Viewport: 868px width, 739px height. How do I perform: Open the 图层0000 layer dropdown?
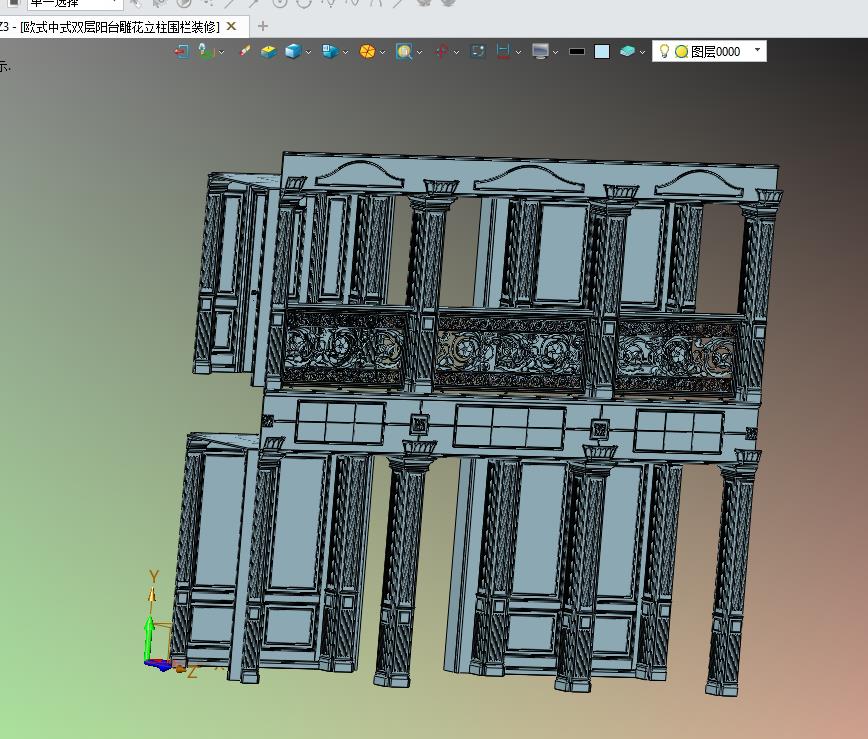point(757,50)
